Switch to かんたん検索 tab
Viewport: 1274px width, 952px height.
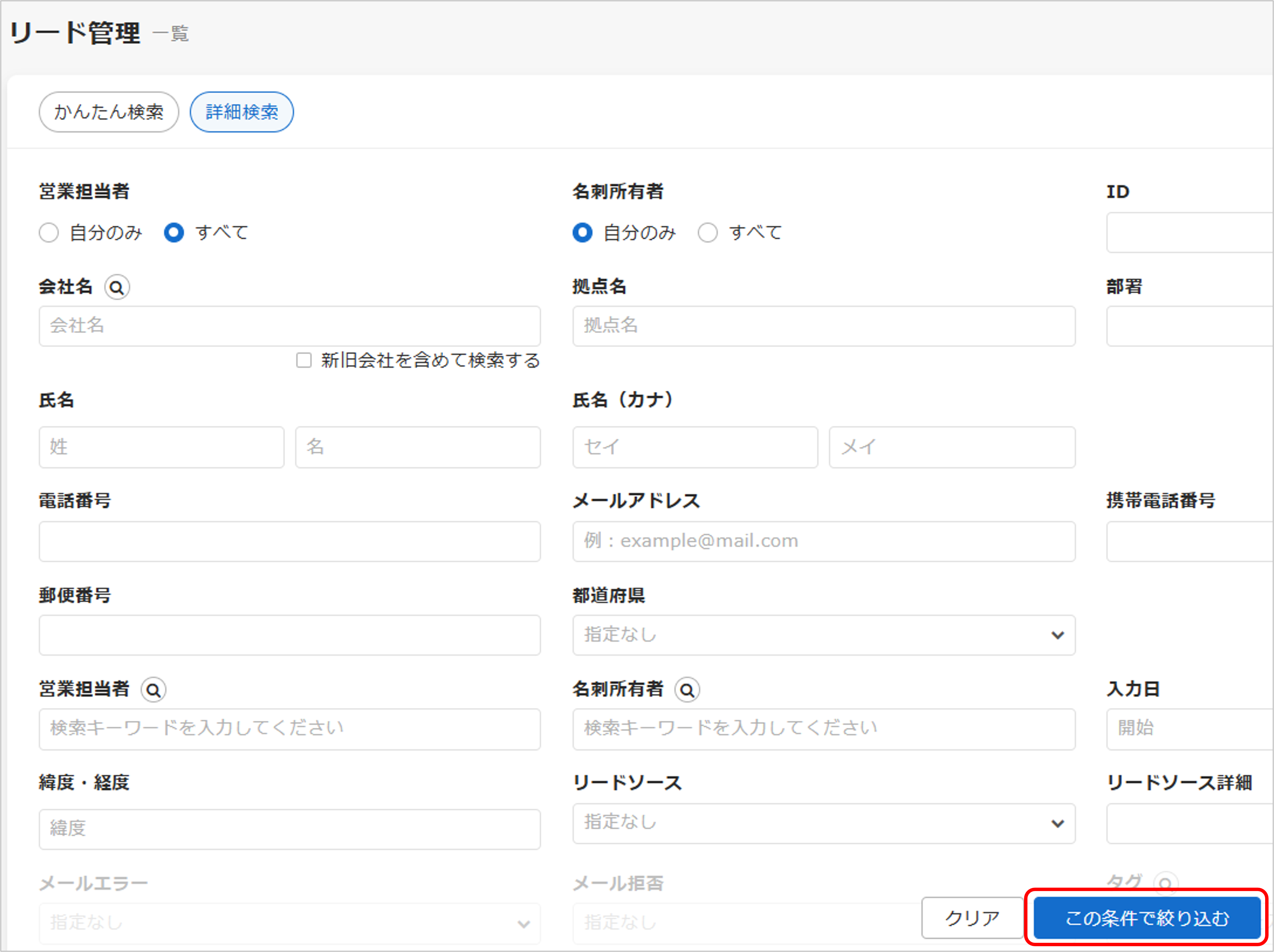(x=108, y=112)
